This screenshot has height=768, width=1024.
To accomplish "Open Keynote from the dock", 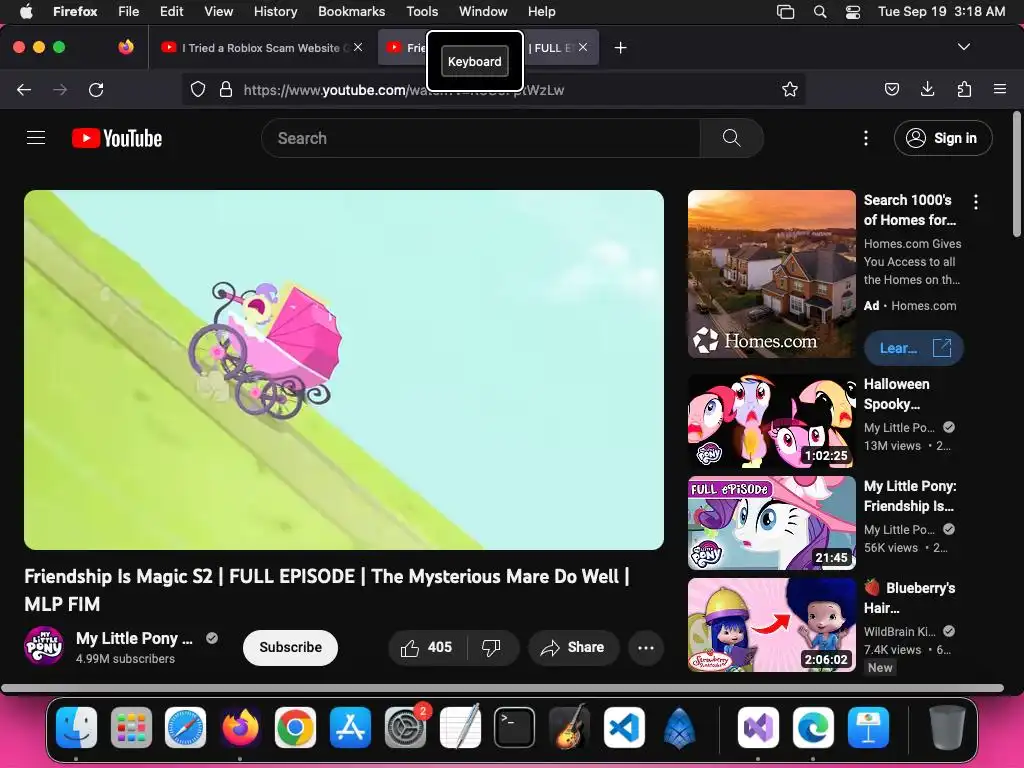I will [x=868, y=727].
